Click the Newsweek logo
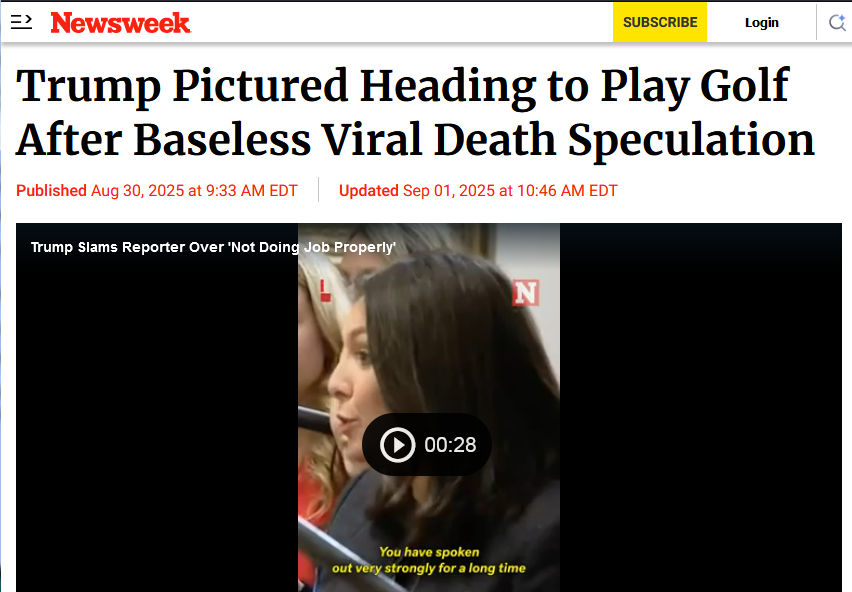The width and height of the screenshot is (852, 592). [120, 23]
